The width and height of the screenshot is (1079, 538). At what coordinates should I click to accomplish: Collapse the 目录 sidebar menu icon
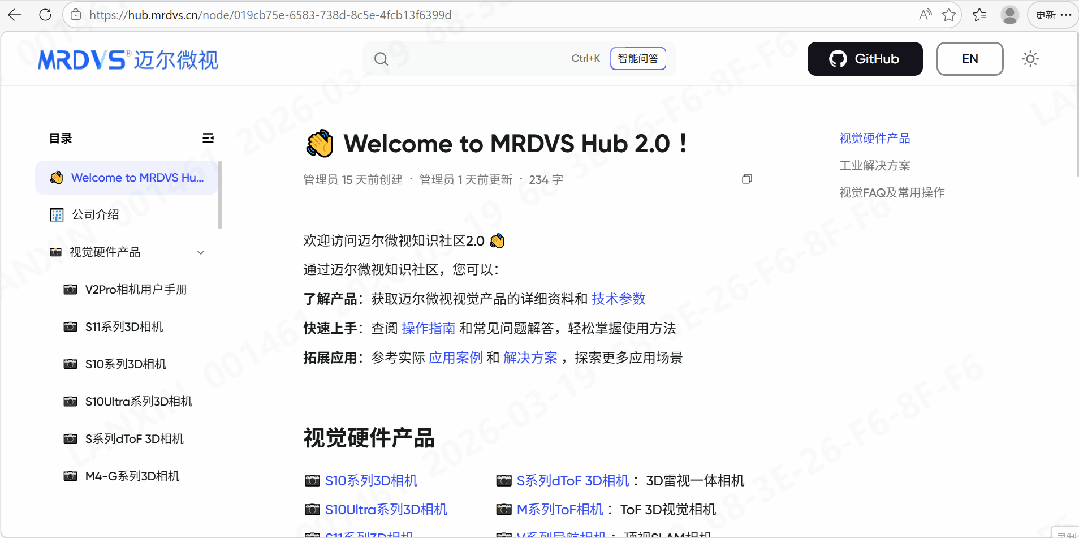pyautogui.click(x=208, y=138)
